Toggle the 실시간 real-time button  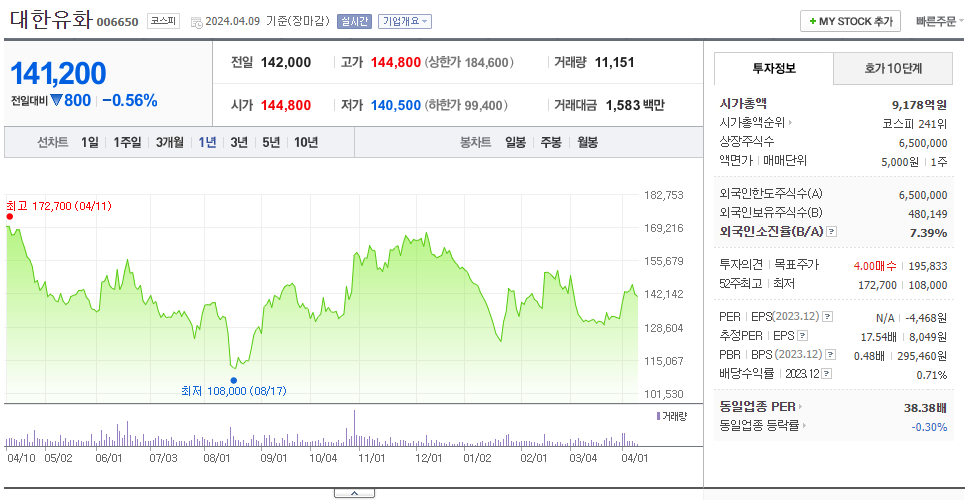pos(354,21)
